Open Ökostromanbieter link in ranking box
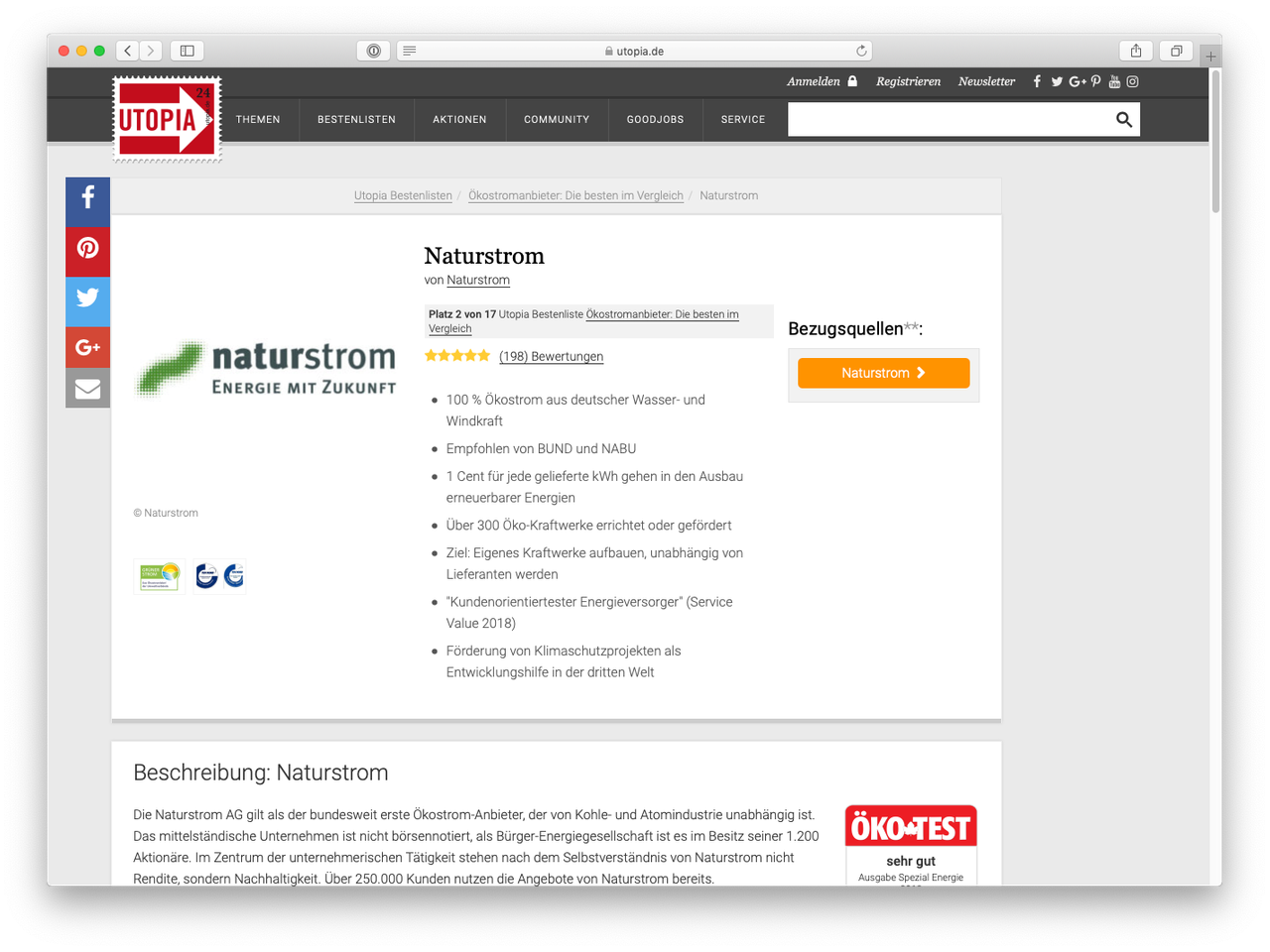Image resolution: width=1270 pixels, height=952 pixels. (583, 321)
